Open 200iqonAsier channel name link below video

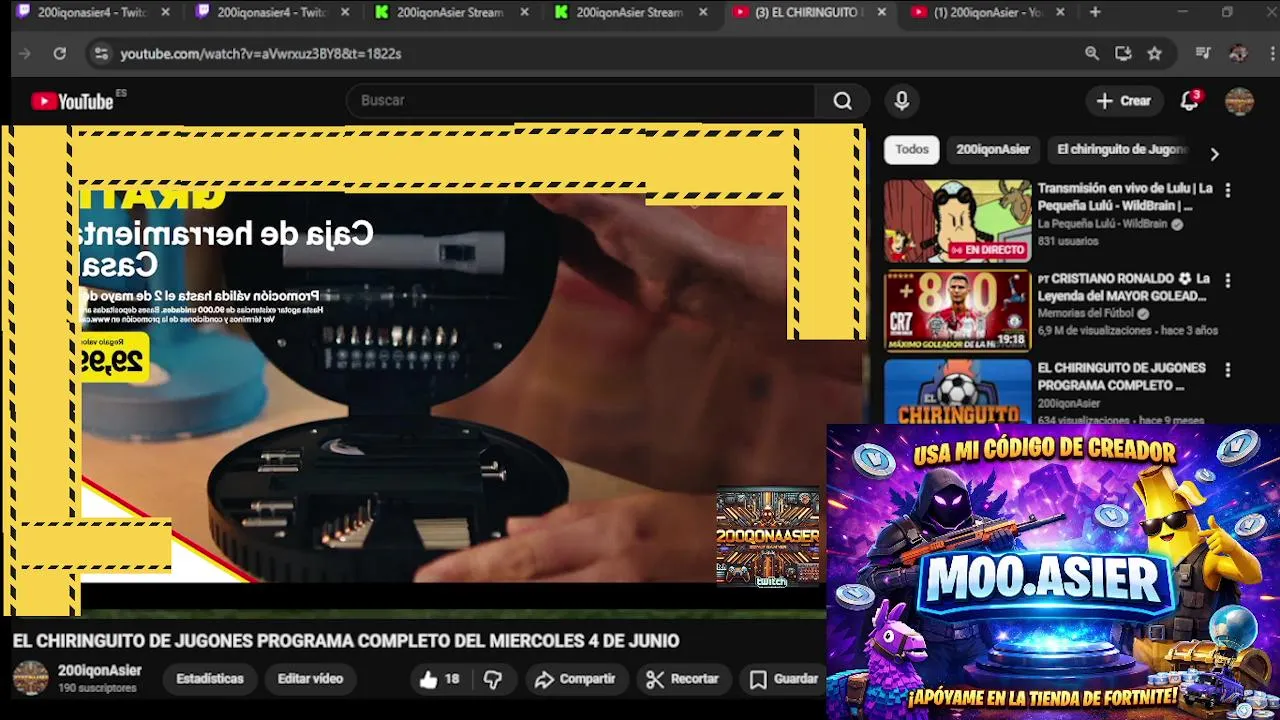click(x=100, y=671)
